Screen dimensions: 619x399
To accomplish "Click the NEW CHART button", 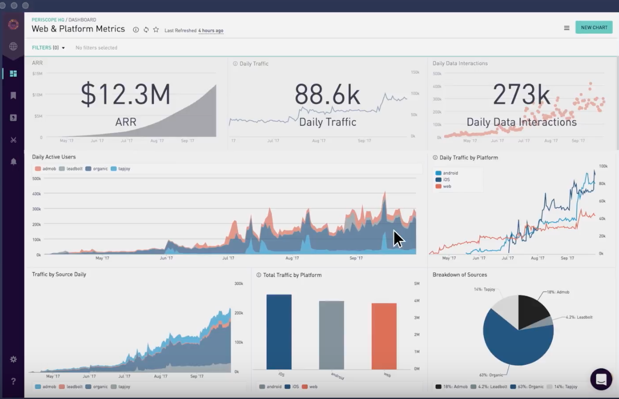I will click(594, 27).
